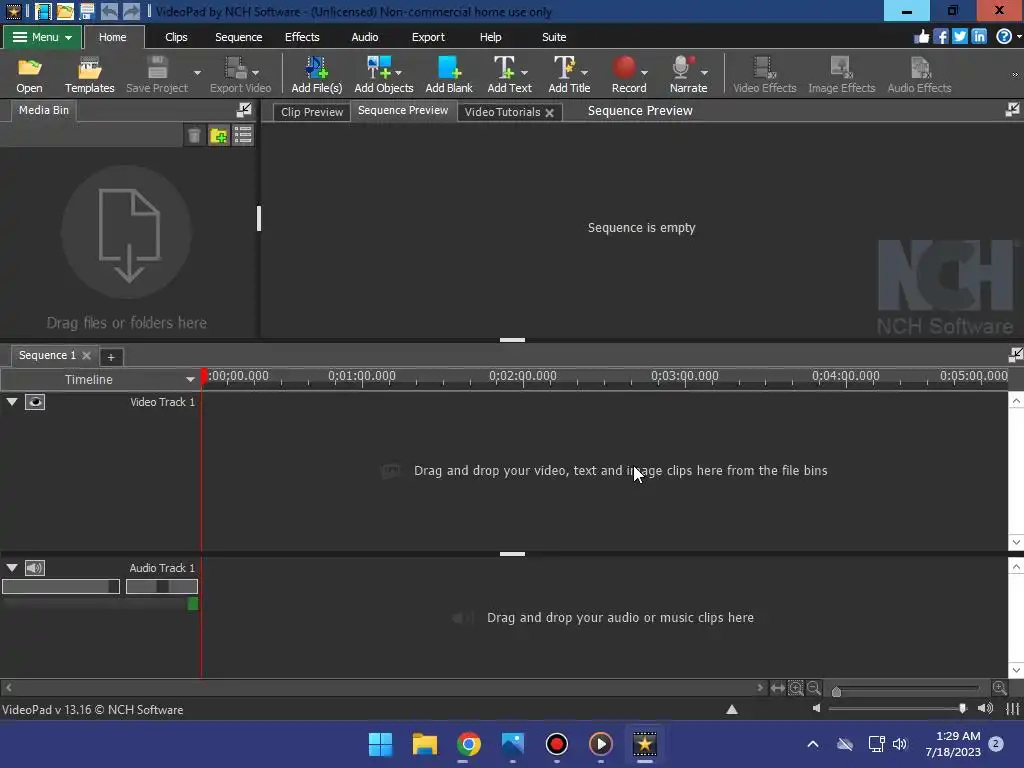Viewport: 1024px width, 768px height.
Task: Select the Video Tutorials tab
Action: coord(502,112)
